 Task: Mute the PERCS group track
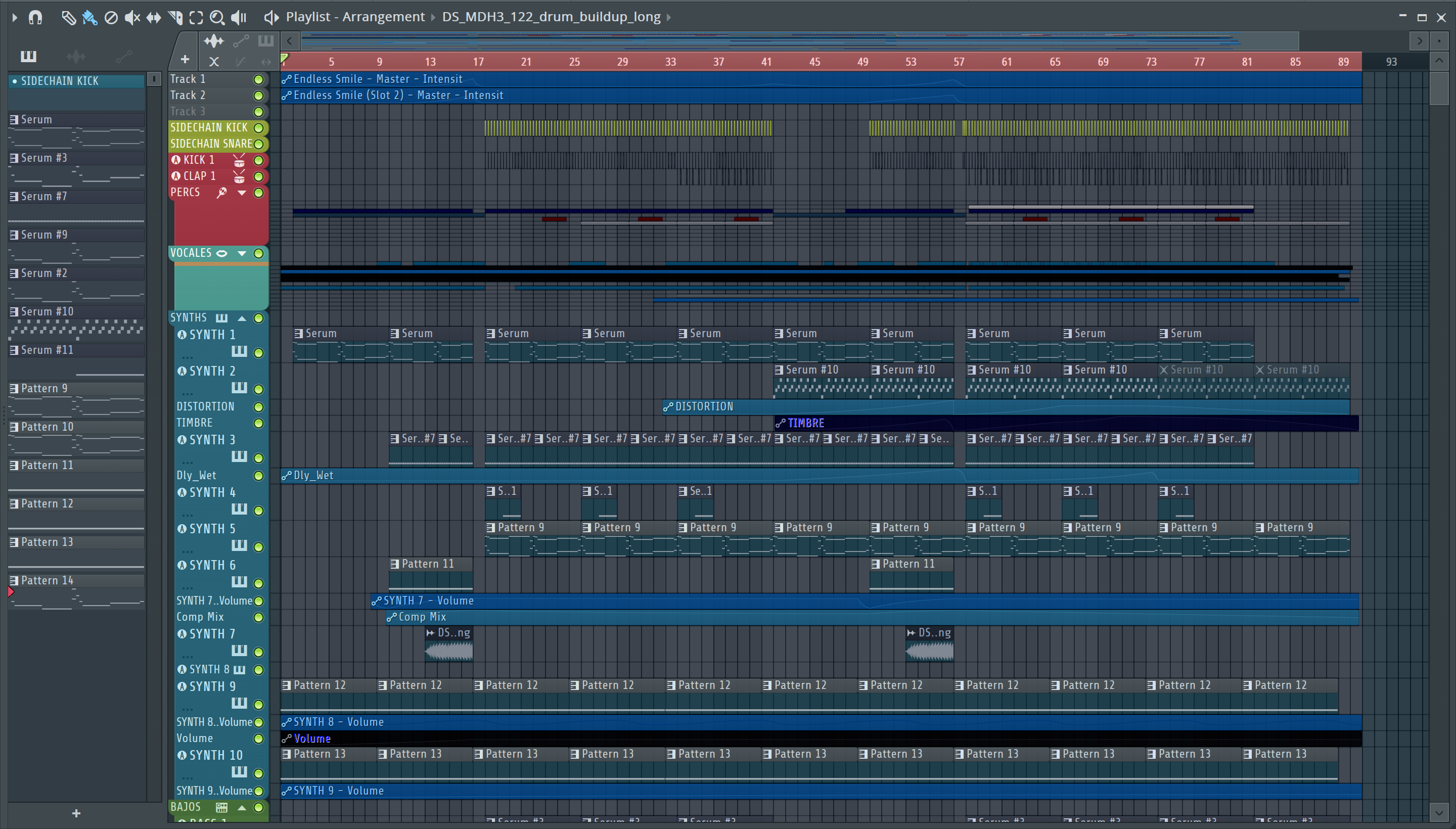(258, 193)
